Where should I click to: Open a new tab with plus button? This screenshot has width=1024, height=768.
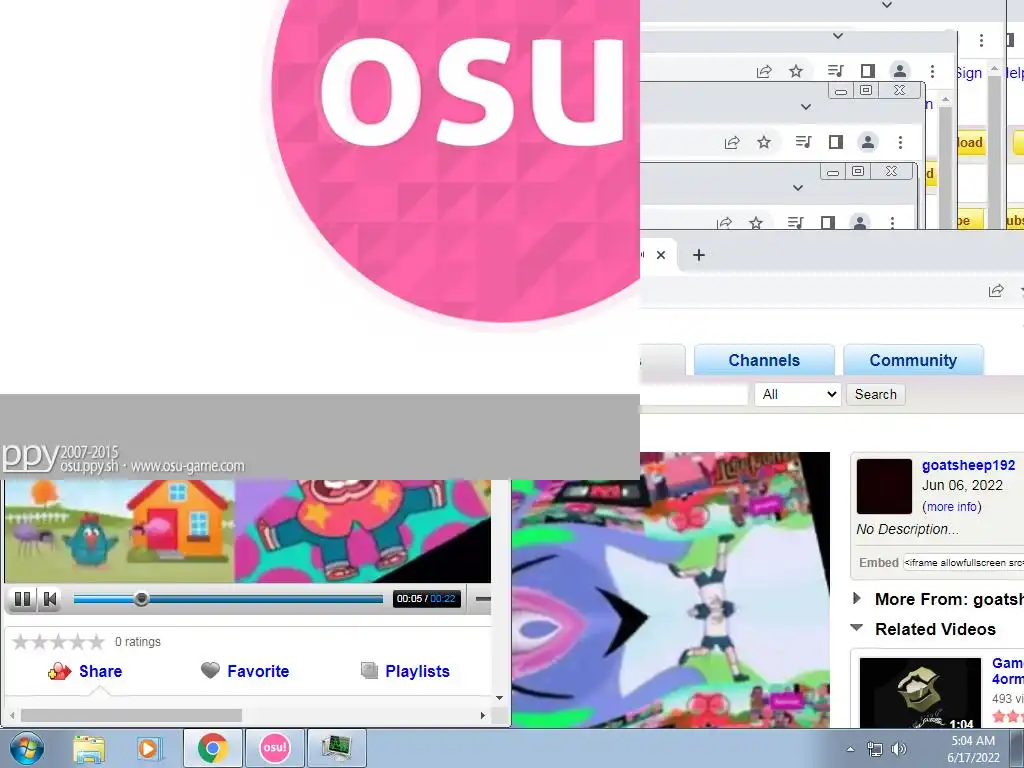pyautogui.click(x=699, y=255)
